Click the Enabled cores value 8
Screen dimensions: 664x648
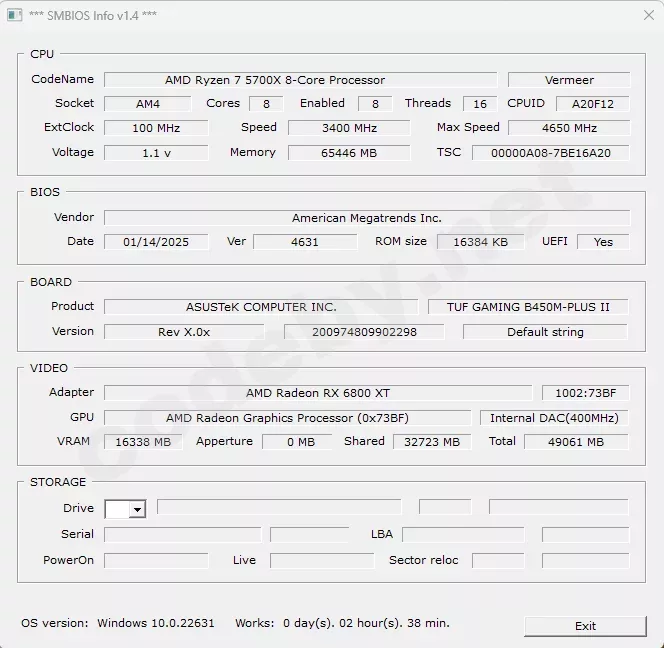click(x=375, y=104)
